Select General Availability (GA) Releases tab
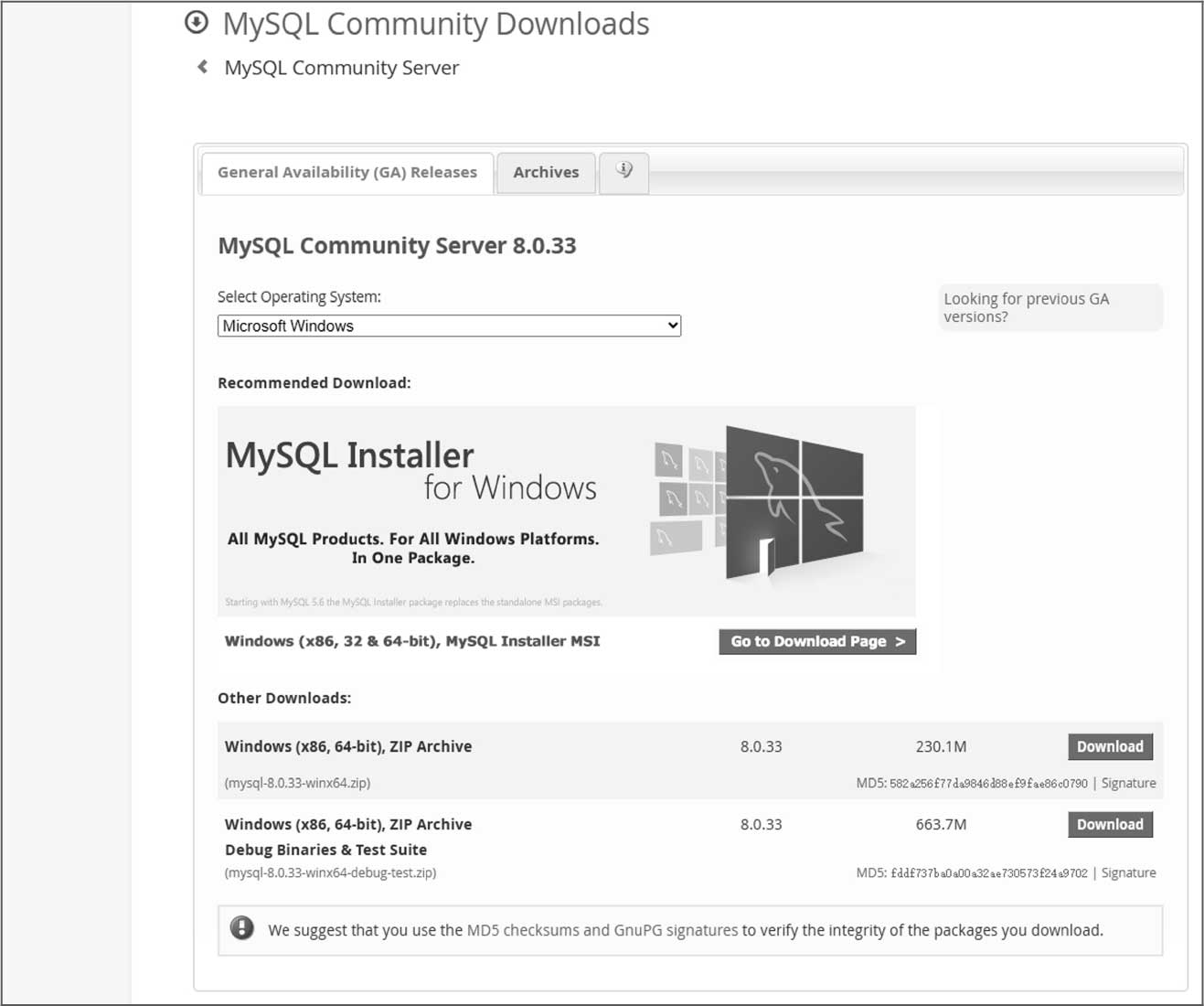Image resolution: width=1204 pixels, height=1006 pixels. [347, 172]
